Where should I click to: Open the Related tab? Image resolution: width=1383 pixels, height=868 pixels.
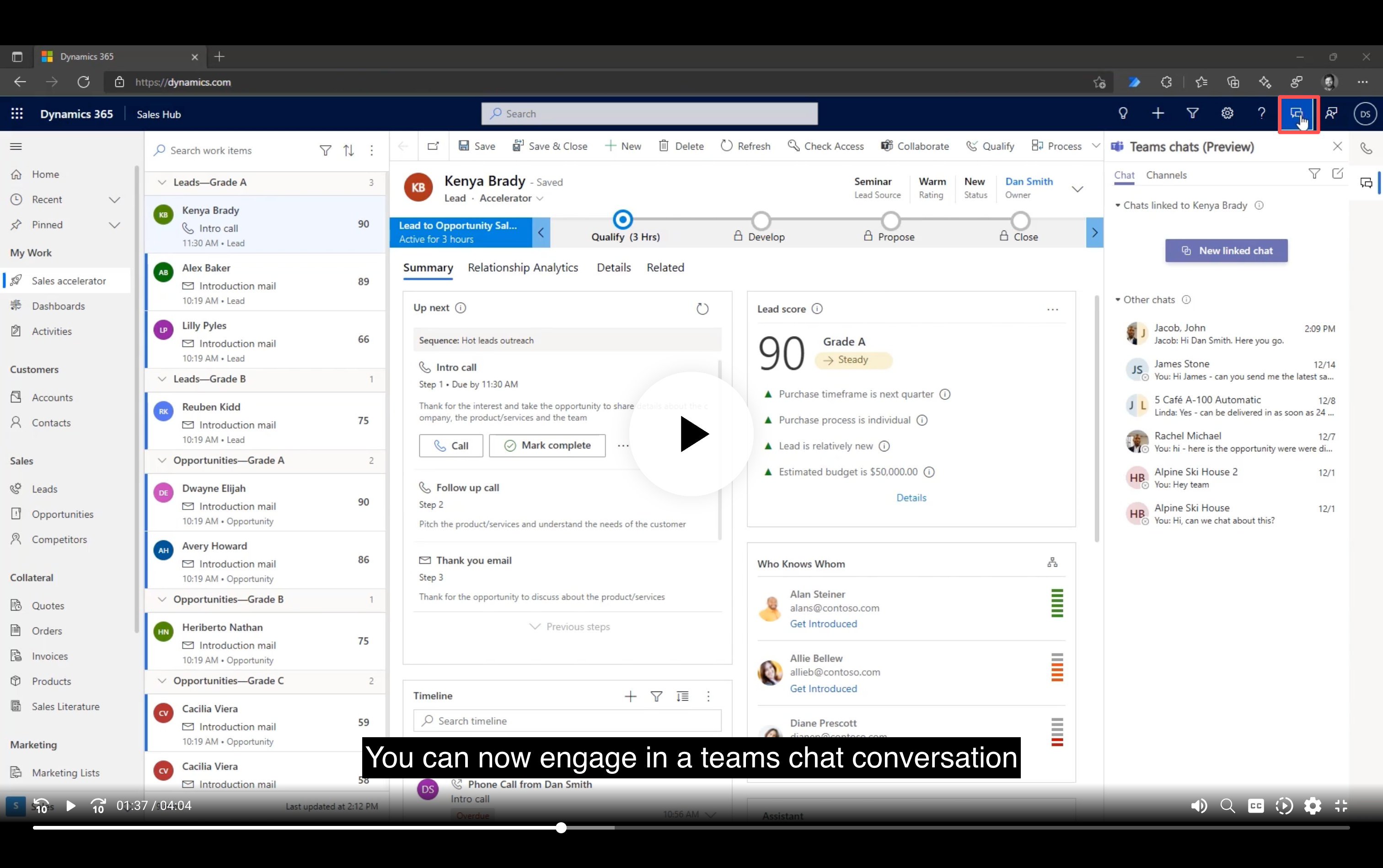(x=665, y=268)
